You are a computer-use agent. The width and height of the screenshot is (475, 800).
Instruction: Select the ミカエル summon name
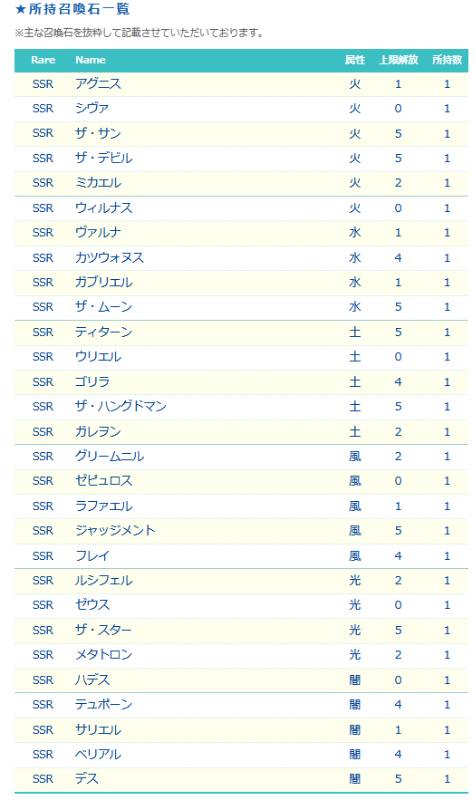(98, 183)
